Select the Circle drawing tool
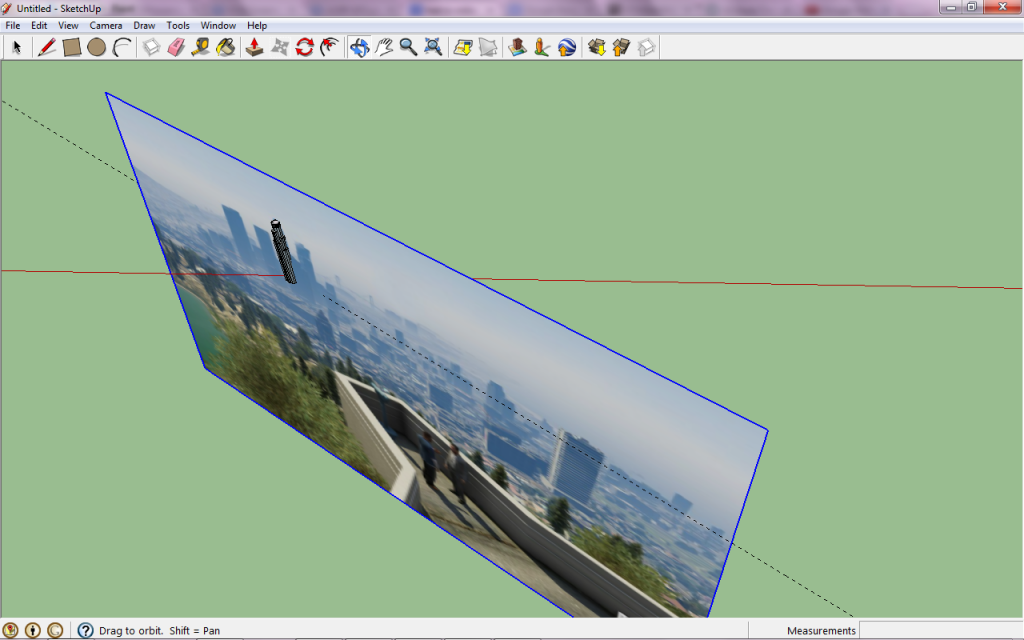 [x=96, y=47]
